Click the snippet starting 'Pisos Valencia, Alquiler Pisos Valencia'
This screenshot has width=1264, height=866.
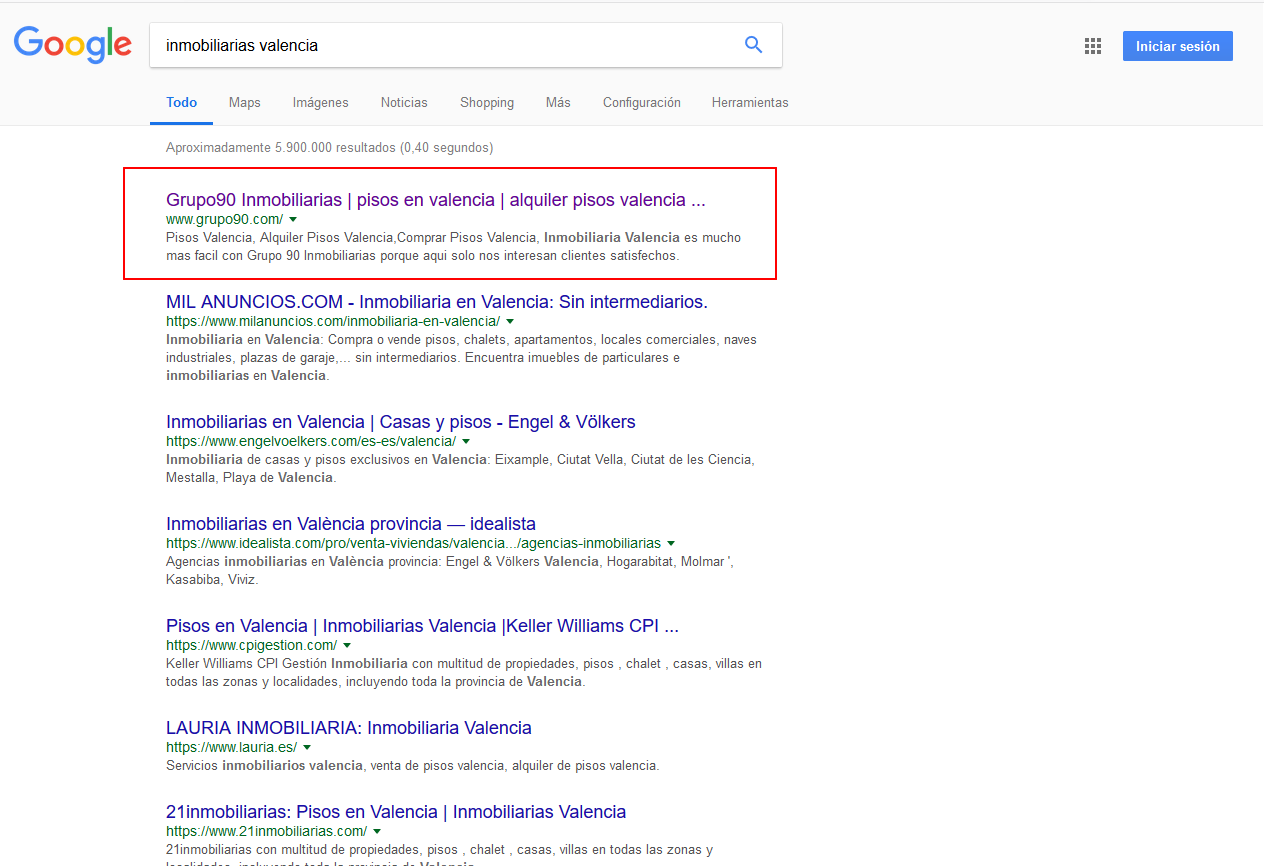[454, 247]
